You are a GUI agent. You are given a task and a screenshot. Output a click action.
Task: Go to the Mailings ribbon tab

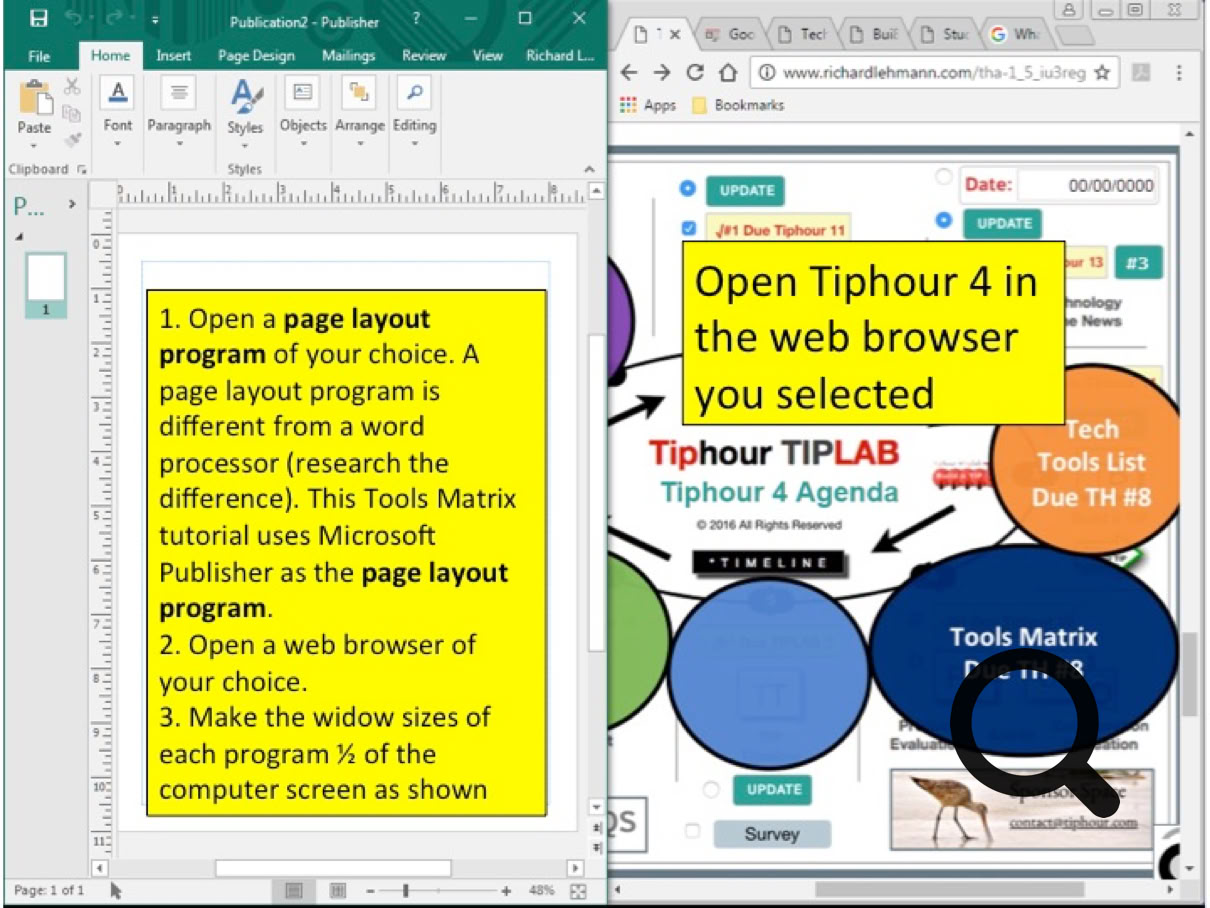click(349, 56)
